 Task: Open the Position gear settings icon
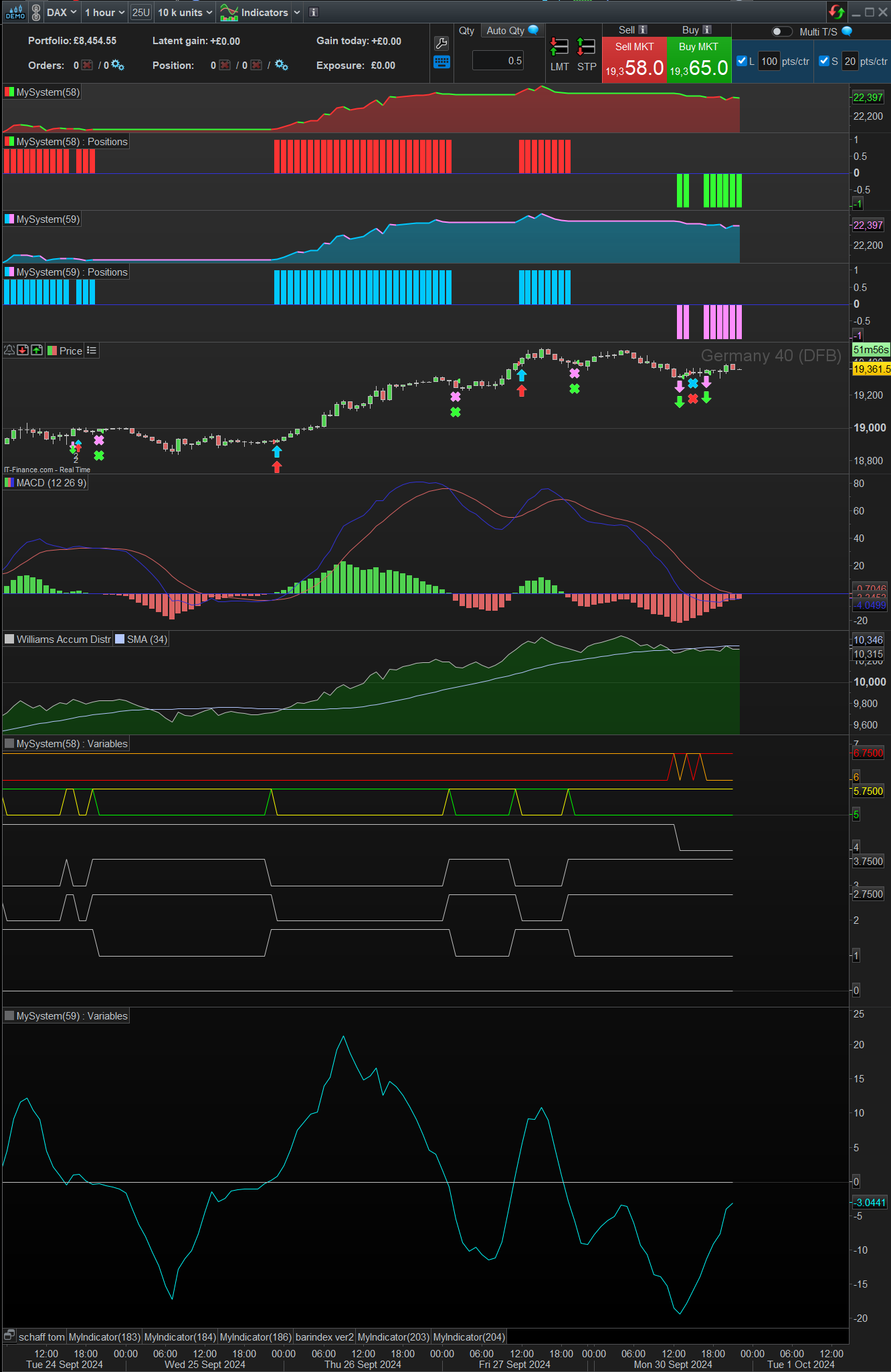point(282,65)
